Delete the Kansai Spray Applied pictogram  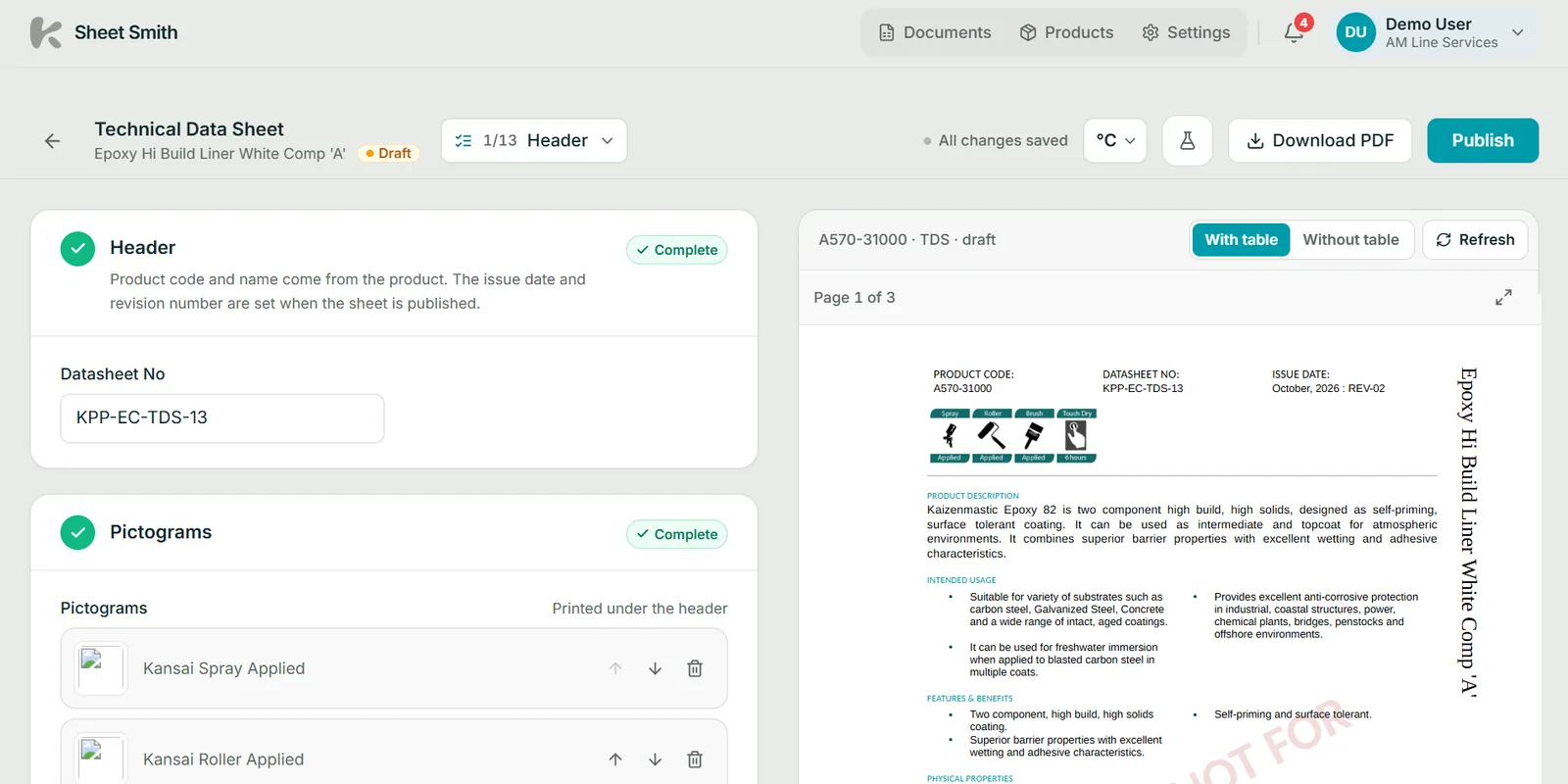[695, 668]
